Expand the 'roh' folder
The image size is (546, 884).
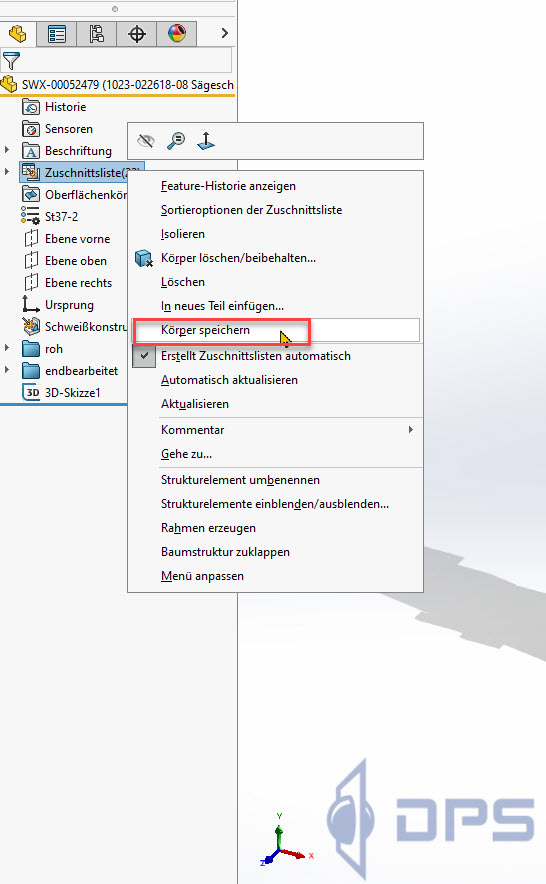[7, 348]
